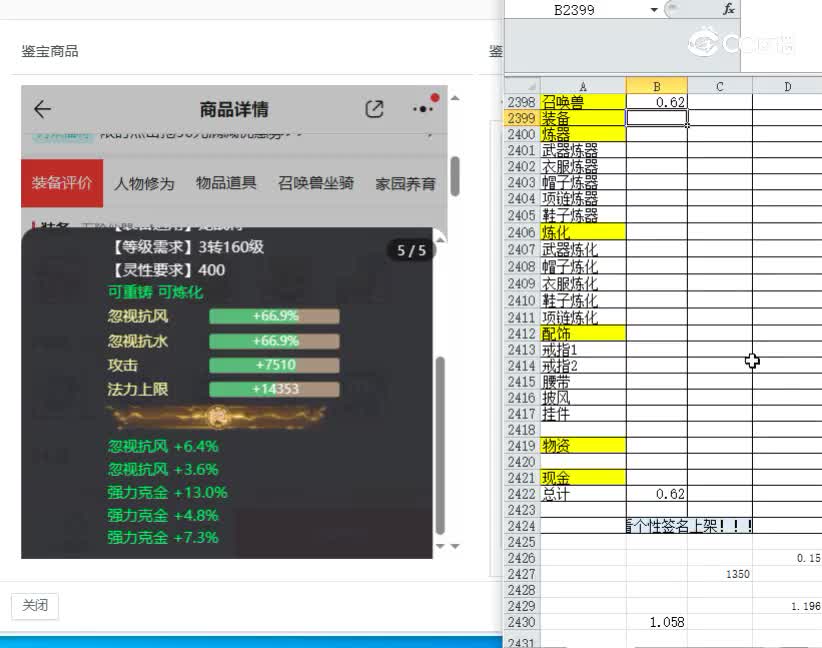This screenshot has height=648, width=822.
Task: Click the 忽视抗风 +66.9% progress bar
Action: tap(274, 316)
